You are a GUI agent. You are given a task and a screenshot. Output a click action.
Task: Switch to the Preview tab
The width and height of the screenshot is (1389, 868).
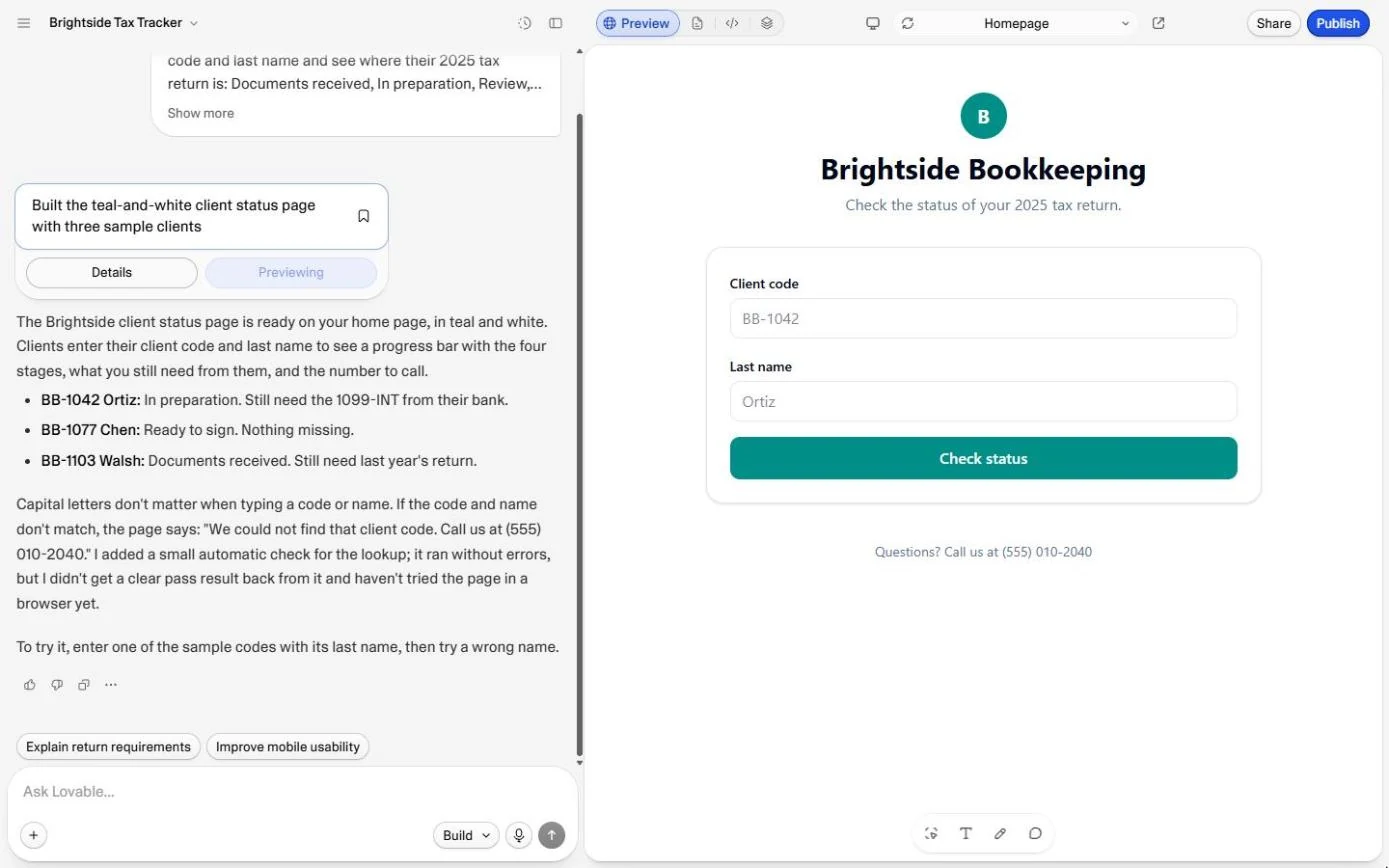638,23
